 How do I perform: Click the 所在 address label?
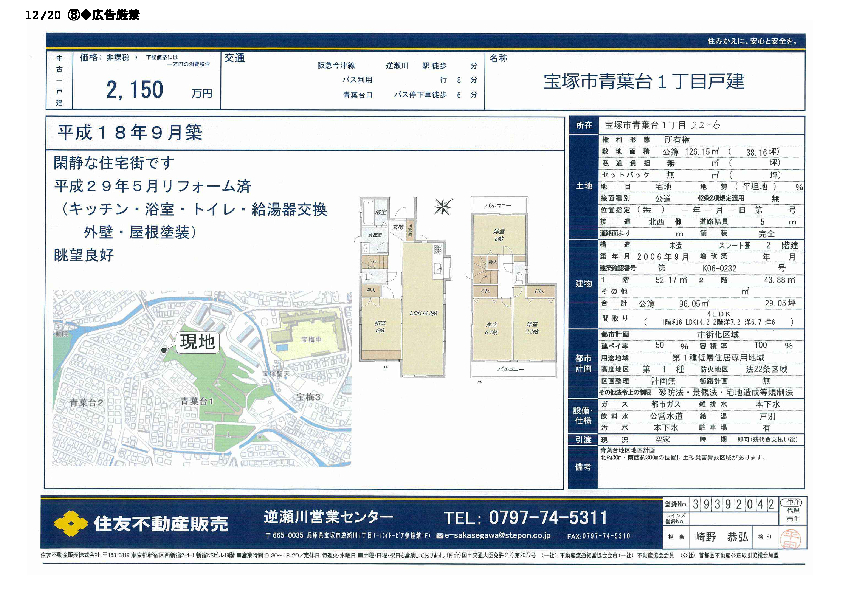click(584, 125)
